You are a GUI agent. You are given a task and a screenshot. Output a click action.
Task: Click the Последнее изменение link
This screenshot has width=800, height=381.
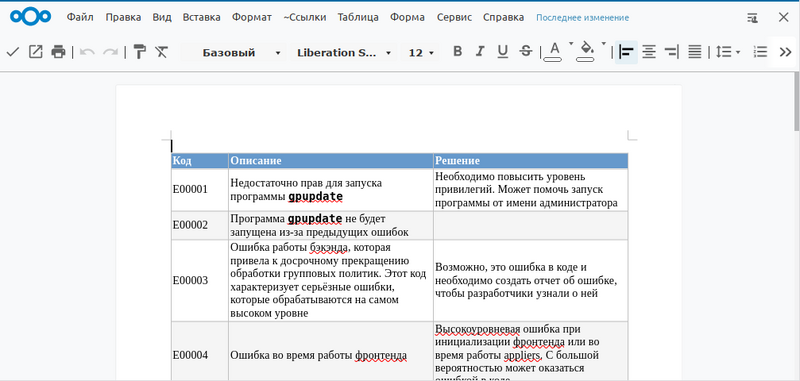pos(582,18)
